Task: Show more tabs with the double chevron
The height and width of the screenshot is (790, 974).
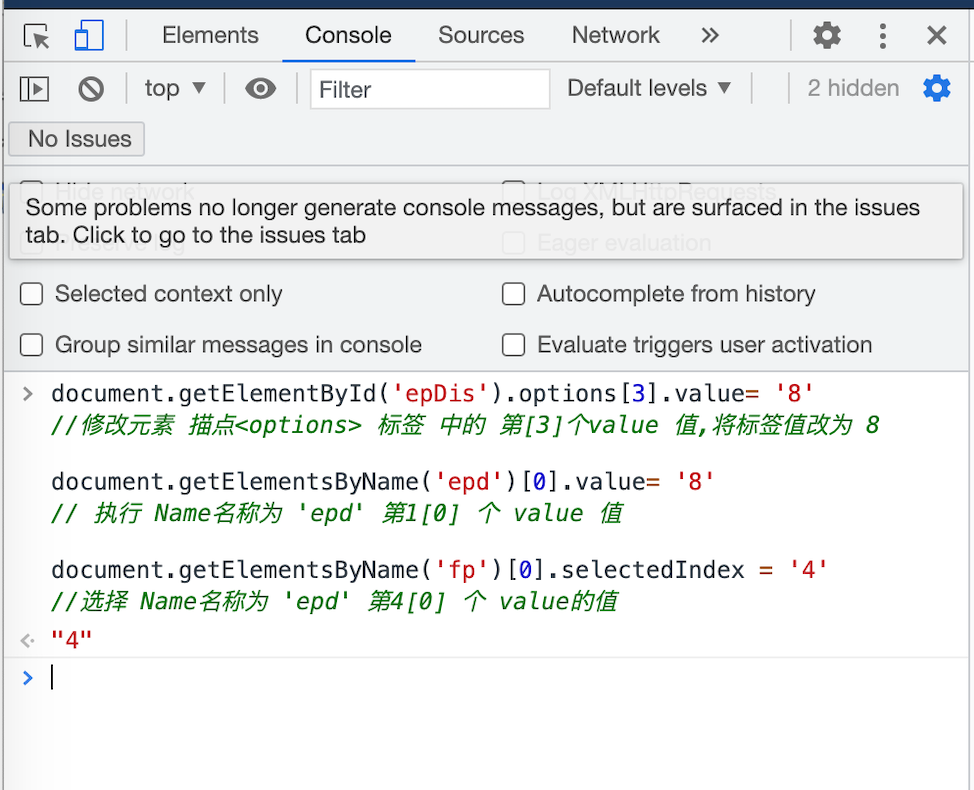Action: [710, 36]
